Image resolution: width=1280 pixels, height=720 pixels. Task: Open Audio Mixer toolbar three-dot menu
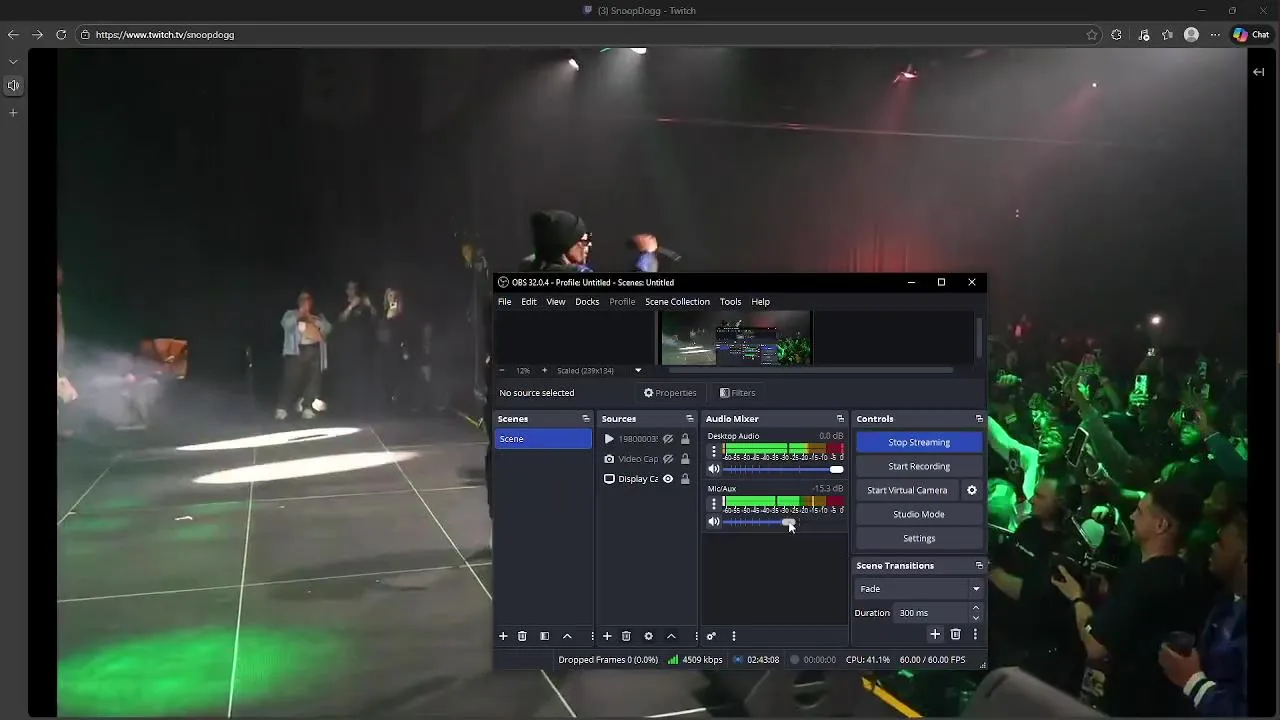click(x=734, y=636)
